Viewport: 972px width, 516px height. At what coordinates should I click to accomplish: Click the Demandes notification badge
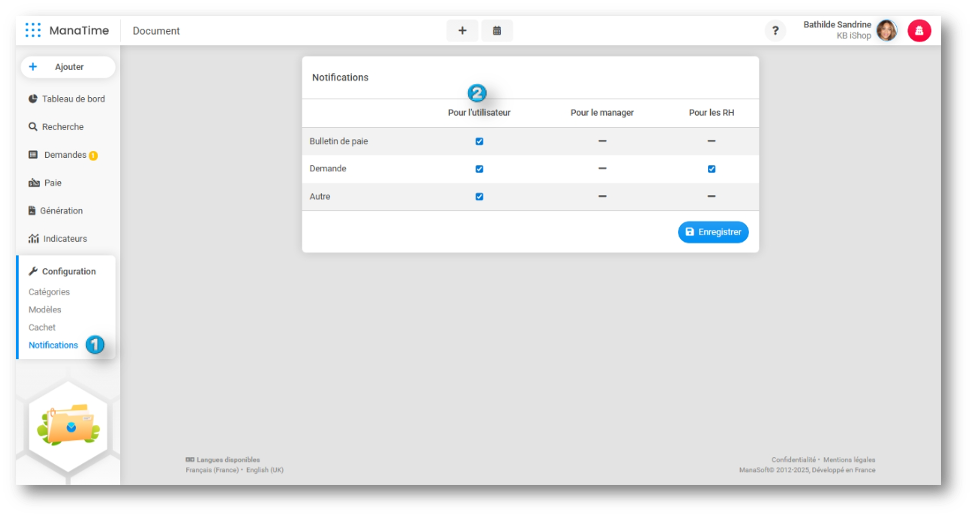93,156
